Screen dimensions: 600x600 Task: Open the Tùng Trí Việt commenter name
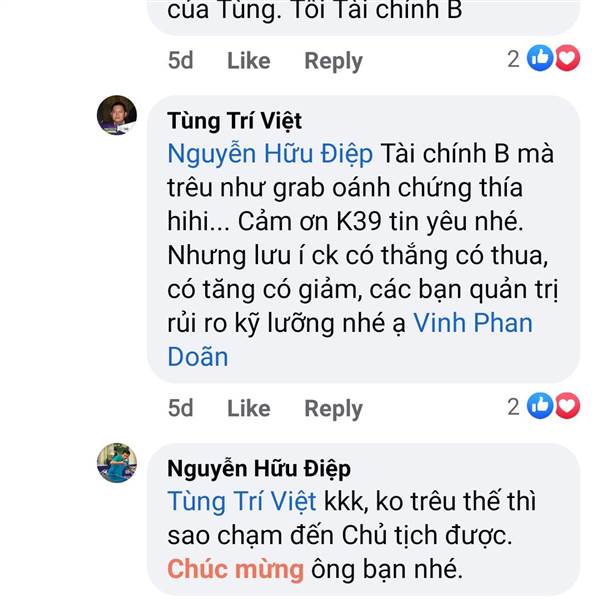click(x=235, y=121)
